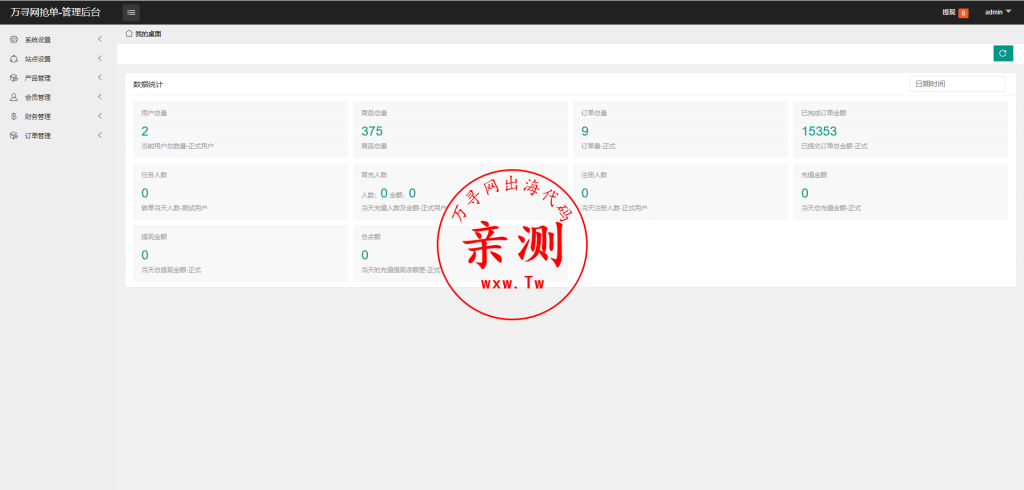Viewport: 1024px width, 490px height.
Task: Click the 用户总量 card label
Action: 154,113
